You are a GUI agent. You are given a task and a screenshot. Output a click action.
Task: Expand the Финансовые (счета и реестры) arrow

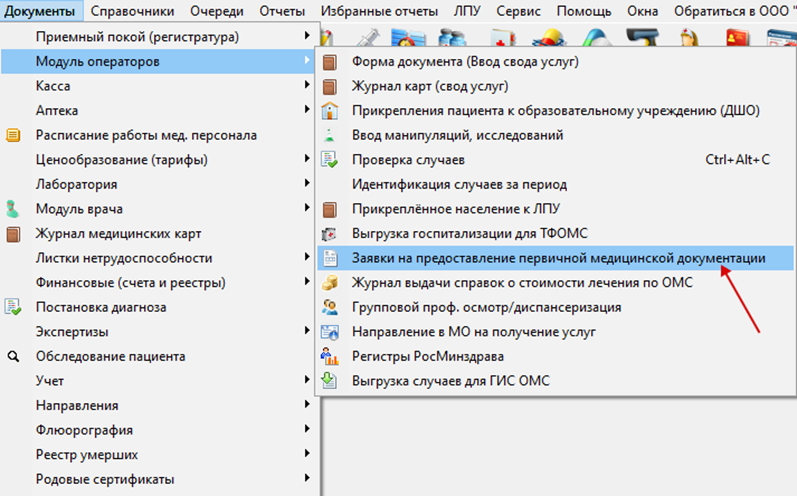click(x=307, y=281)
